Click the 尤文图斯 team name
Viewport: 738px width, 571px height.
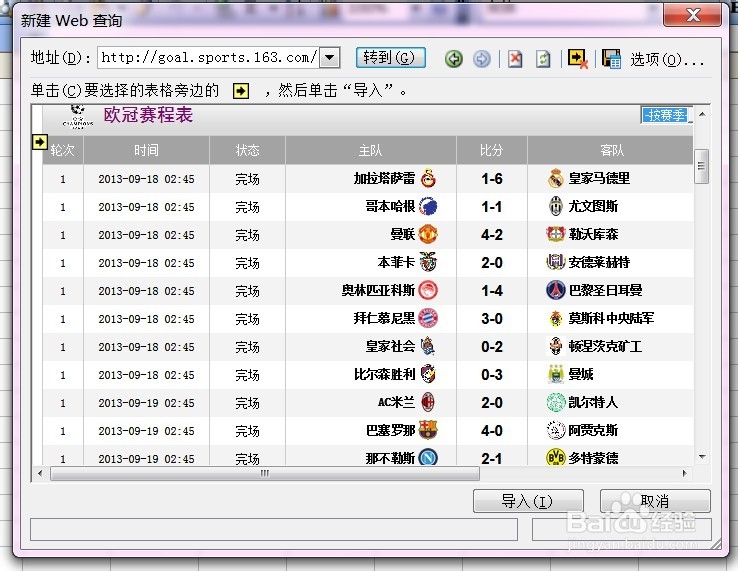(593, 206)
